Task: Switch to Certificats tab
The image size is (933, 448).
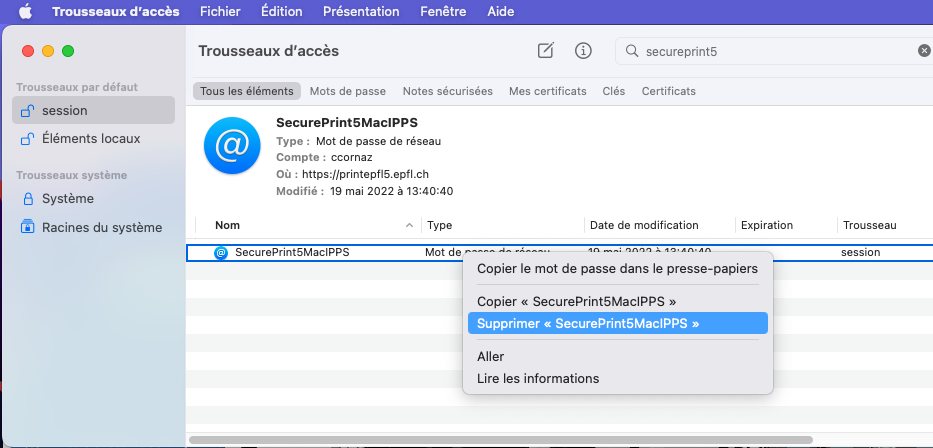Action: click(668, 91)
